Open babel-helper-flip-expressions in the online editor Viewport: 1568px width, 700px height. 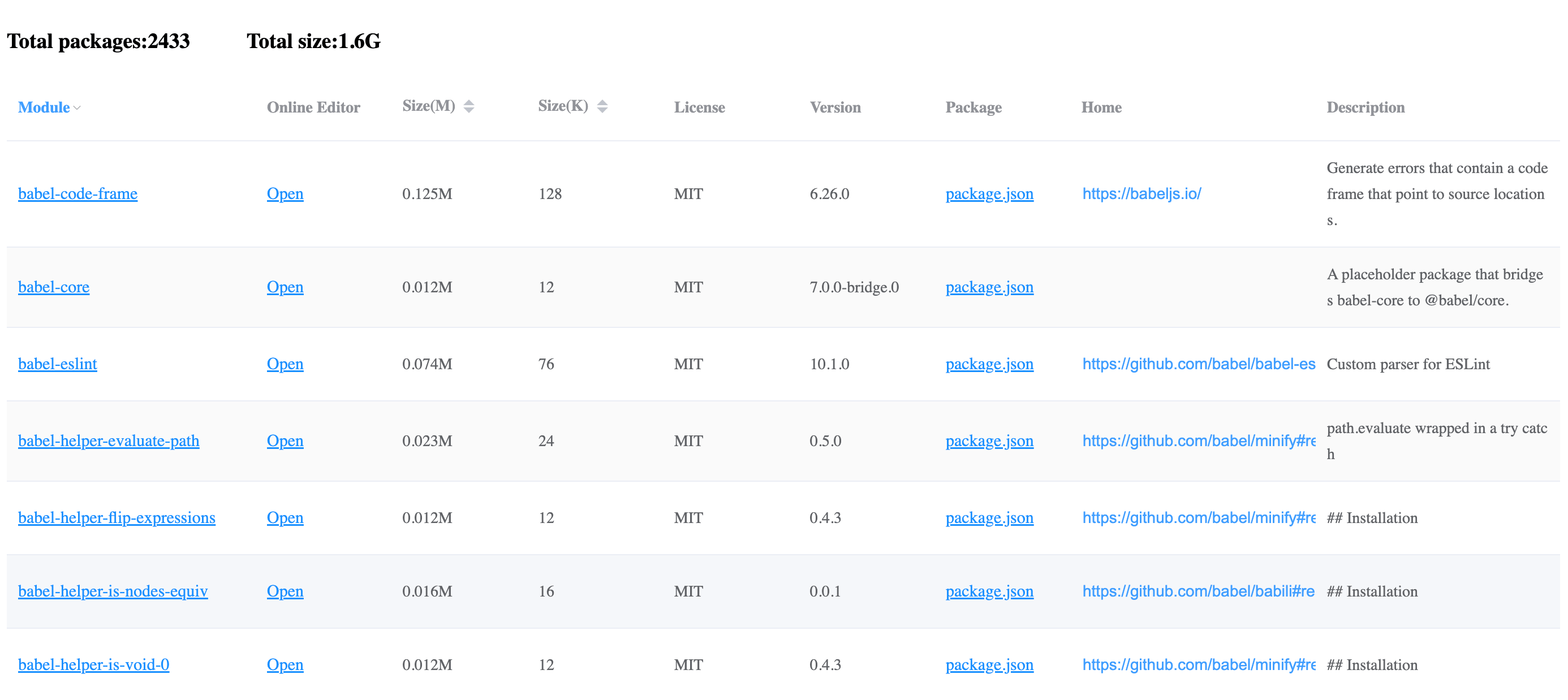[x=285, y=517]
